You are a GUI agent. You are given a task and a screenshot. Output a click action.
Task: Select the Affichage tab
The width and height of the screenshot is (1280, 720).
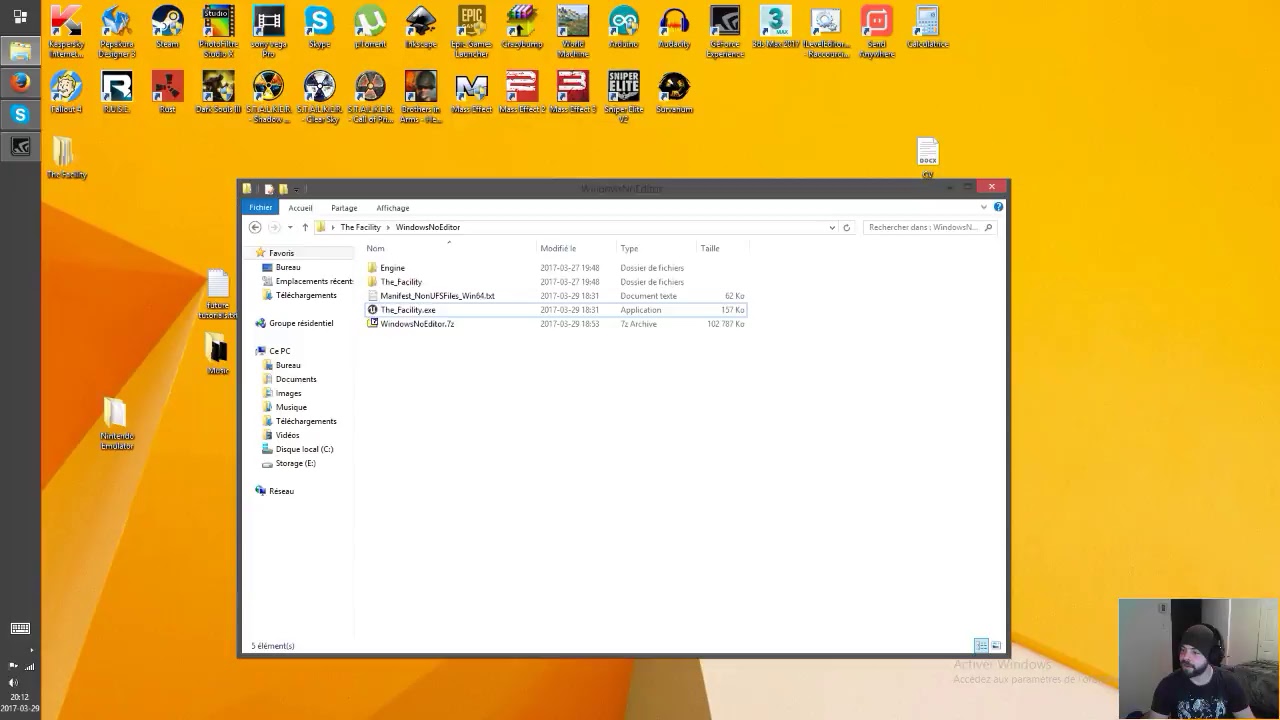tap(393, 208)
